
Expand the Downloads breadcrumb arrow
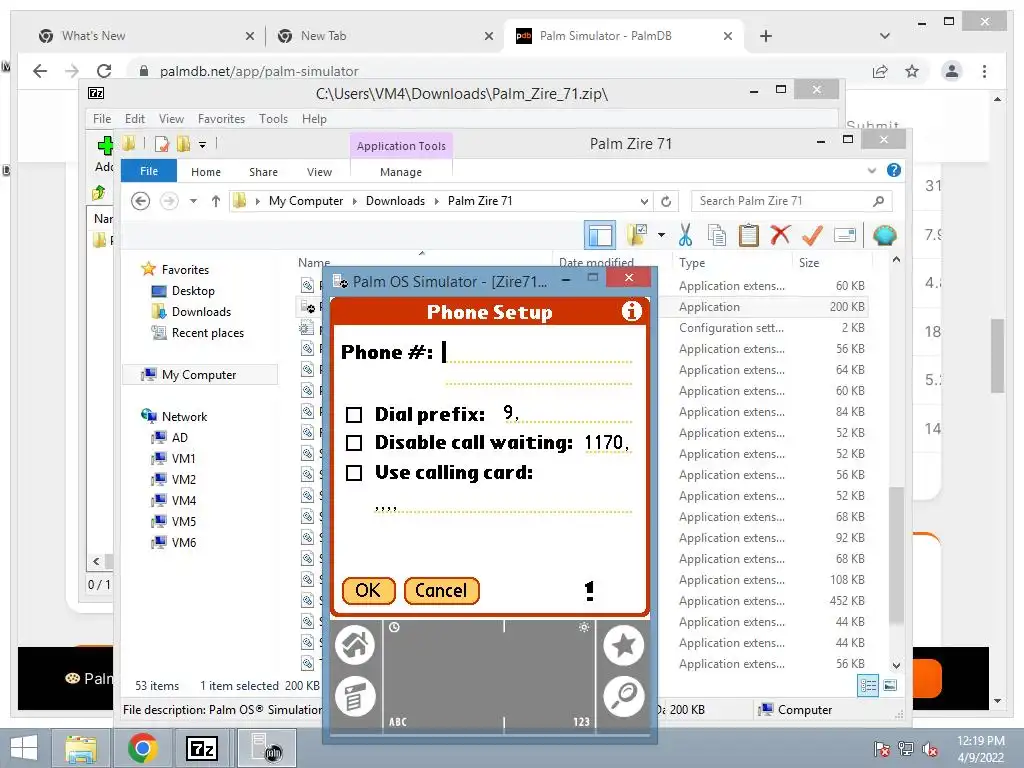point(436,201)
